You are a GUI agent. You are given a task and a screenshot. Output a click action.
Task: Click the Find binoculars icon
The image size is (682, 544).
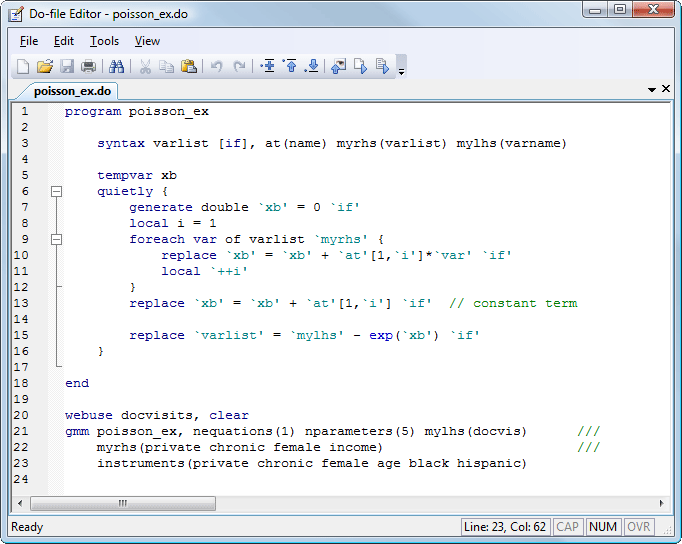pos(116,67)
